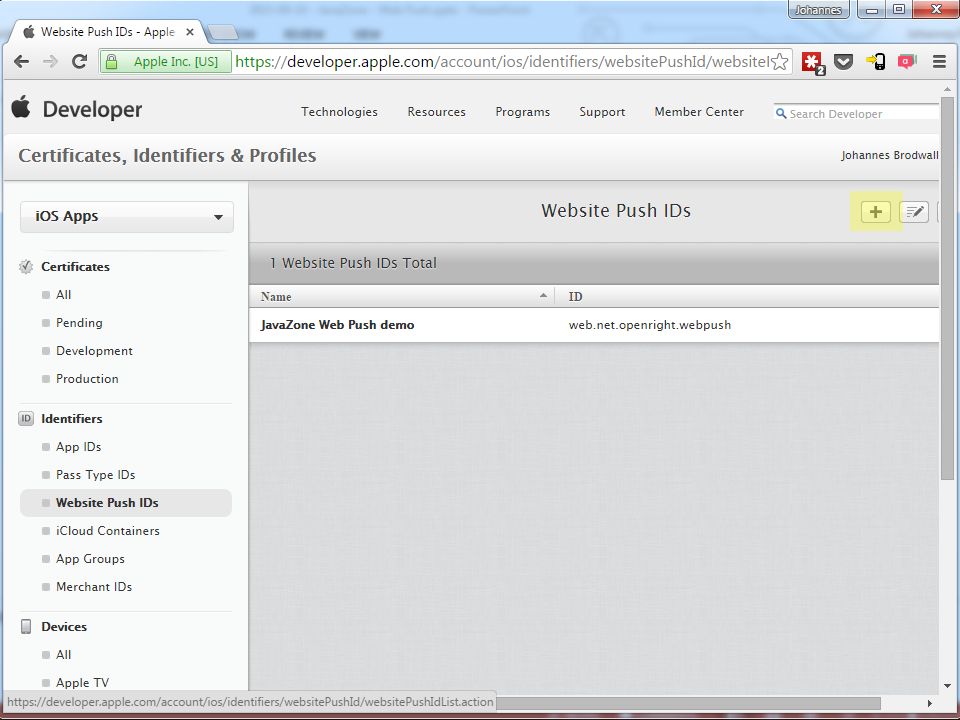Click the scrollbar down arrow
Viewport: 960px width, 720px height.
947,685
